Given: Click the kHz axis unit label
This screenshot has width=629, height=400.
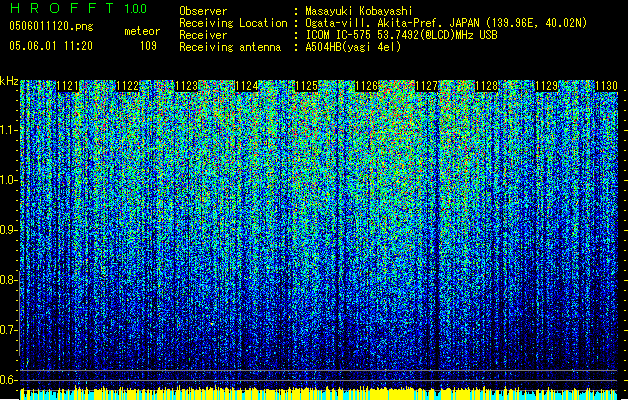Looking at the screenshot, I should [x=9, y=81].
